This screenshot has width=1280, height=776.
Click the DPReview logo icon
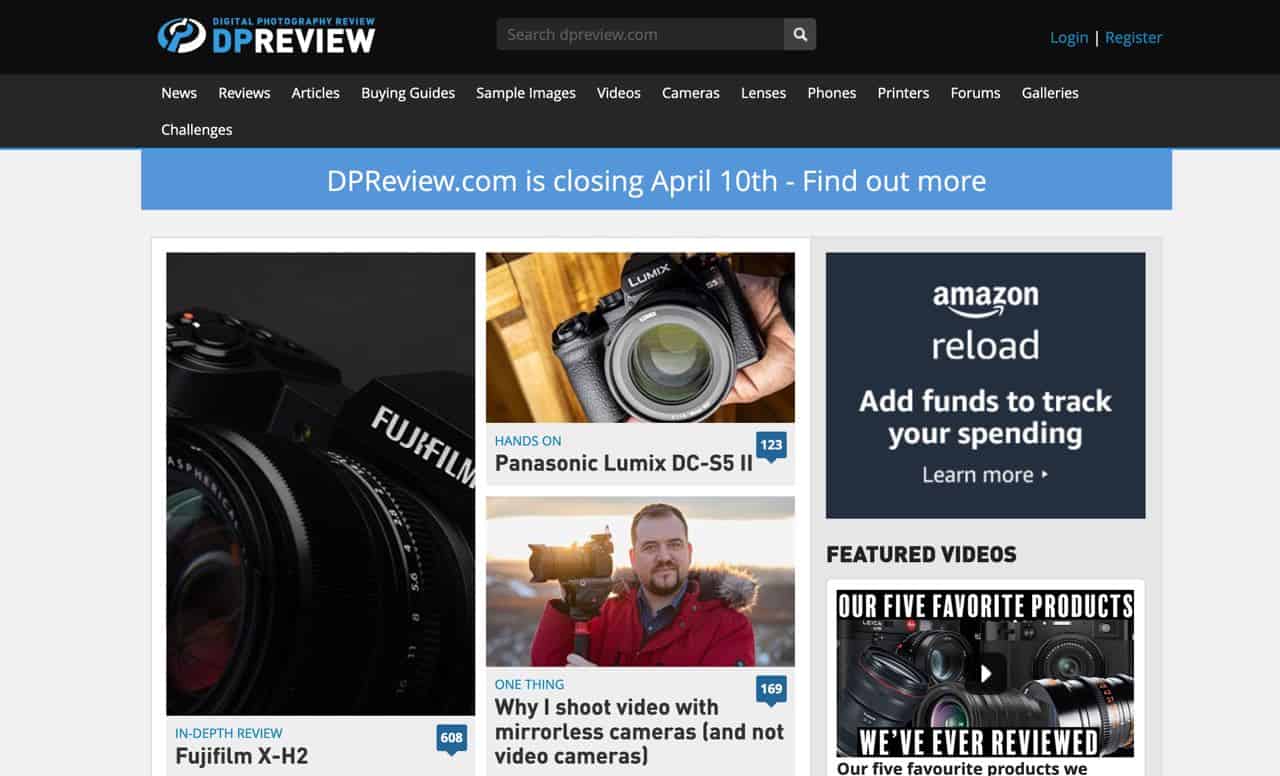coord(181,36)
